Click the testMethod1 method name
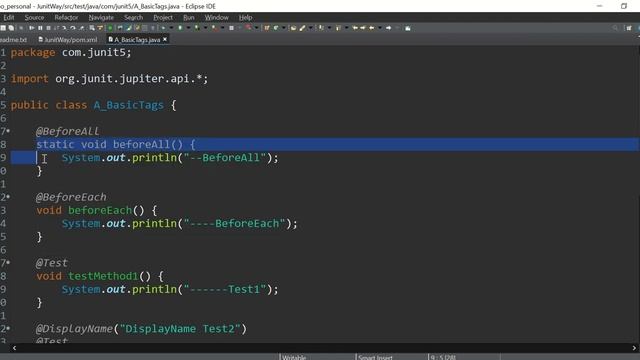The image size is (640, 360). tap(103, 276)
